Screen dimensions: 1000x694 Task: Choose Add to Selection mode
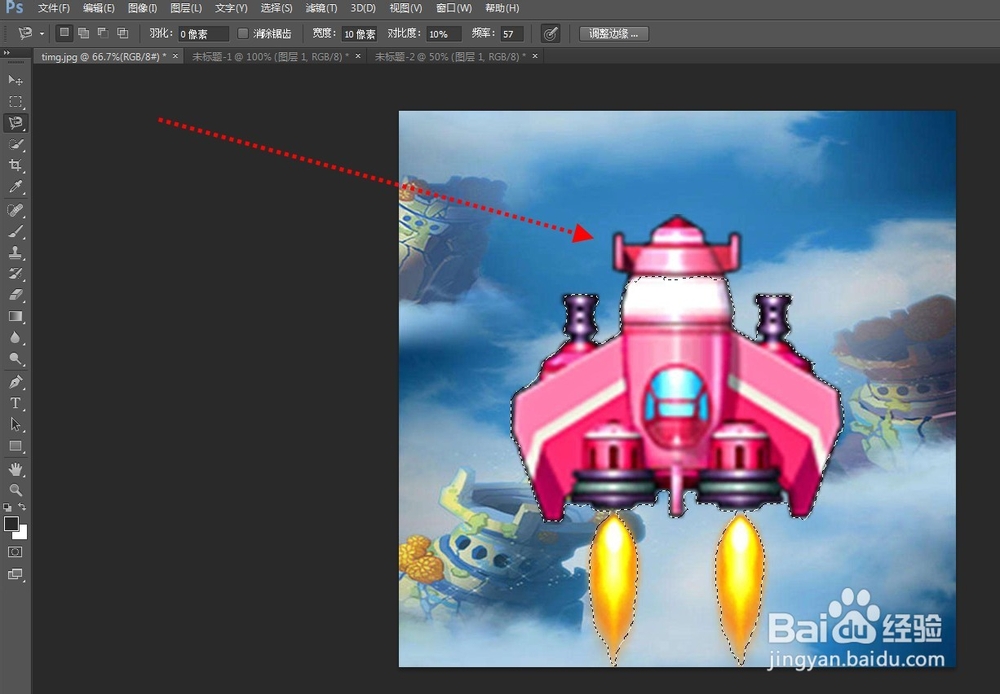click(83, 33)
